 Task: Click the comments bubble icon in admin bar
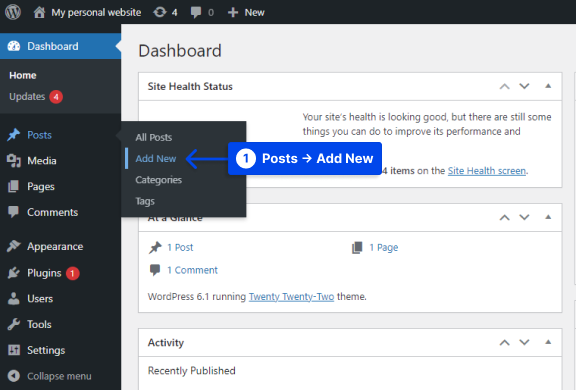[196, 12]
